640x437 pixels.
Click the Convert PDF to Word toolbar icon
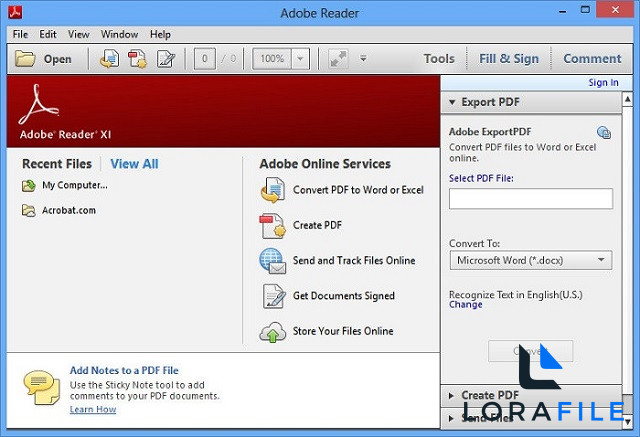(109, 59)
